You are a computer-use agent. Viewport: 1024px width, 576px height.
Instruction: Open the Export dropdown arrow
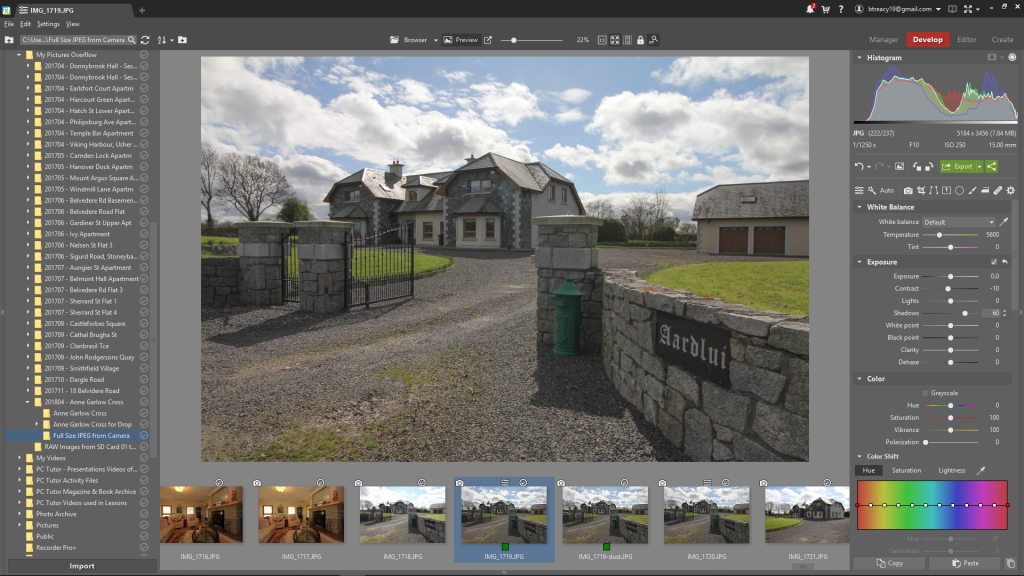point(980,167)
